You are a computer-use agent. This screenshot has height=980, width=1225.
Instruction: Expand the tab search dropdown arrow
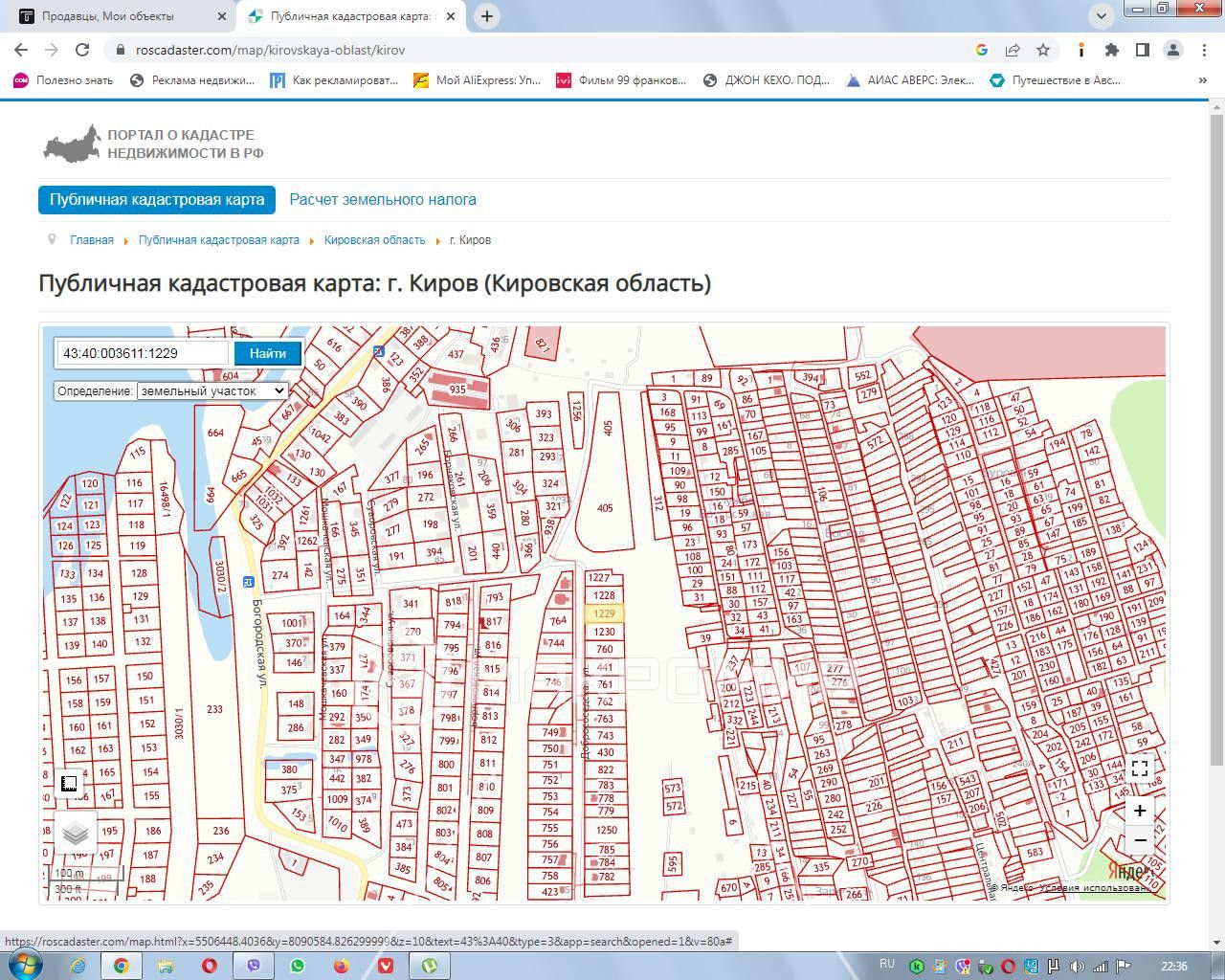tap(1102, 16)
